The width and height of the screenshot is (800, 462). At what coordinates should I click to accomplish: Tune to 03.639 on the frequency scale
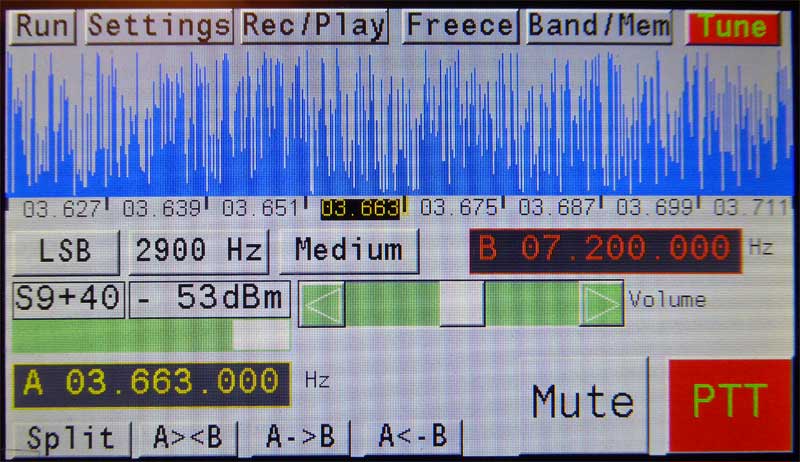click(161, 209)
